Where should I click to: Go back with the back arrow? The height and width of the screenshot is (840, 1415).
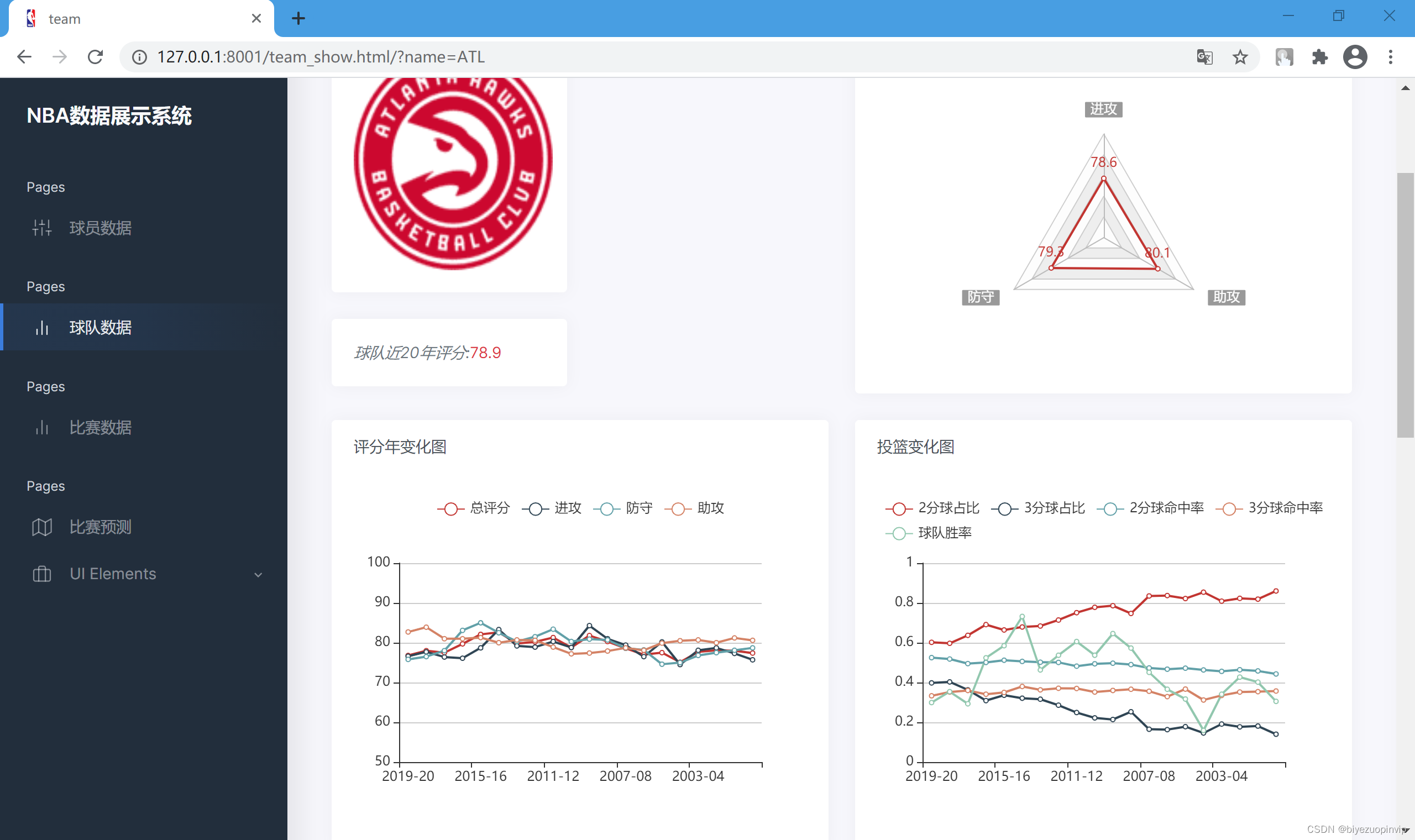24,56
